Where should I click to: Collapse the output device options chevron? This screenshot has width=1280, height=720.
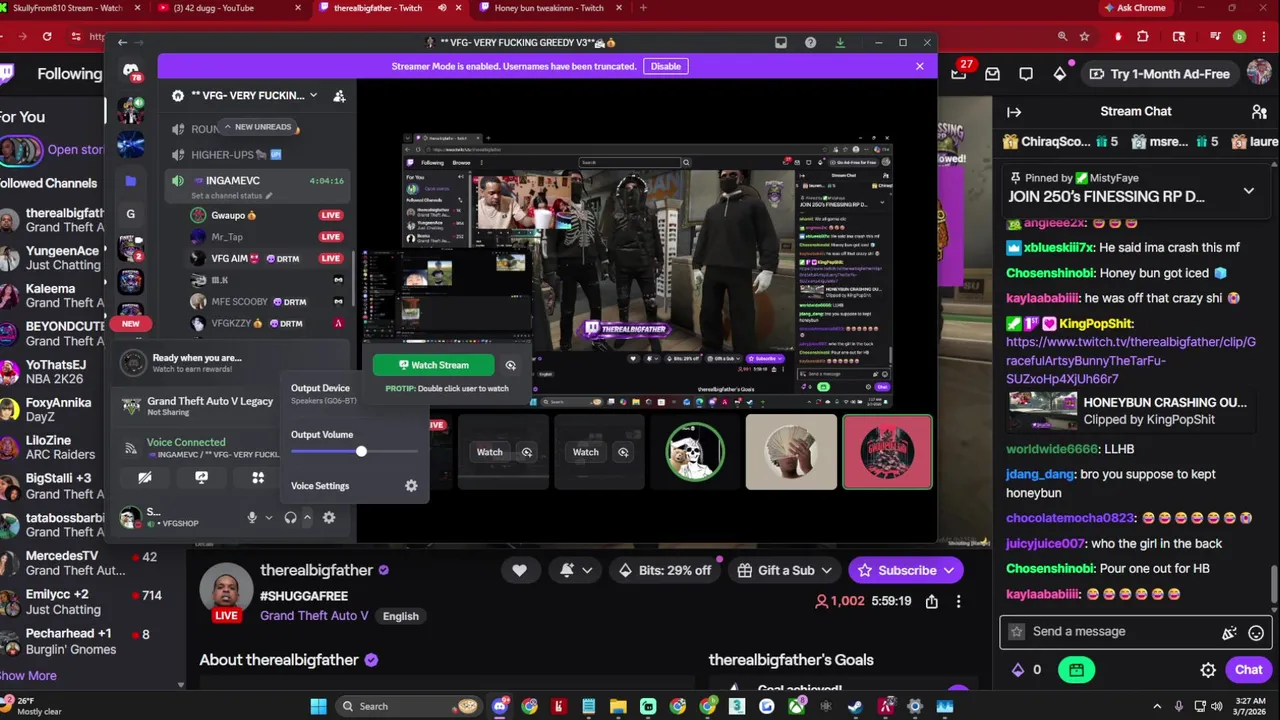307,517
